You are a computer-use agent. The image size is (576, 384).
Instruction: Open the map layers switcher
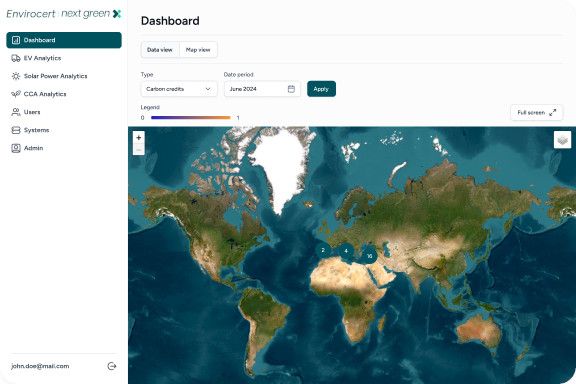[562, 140]
